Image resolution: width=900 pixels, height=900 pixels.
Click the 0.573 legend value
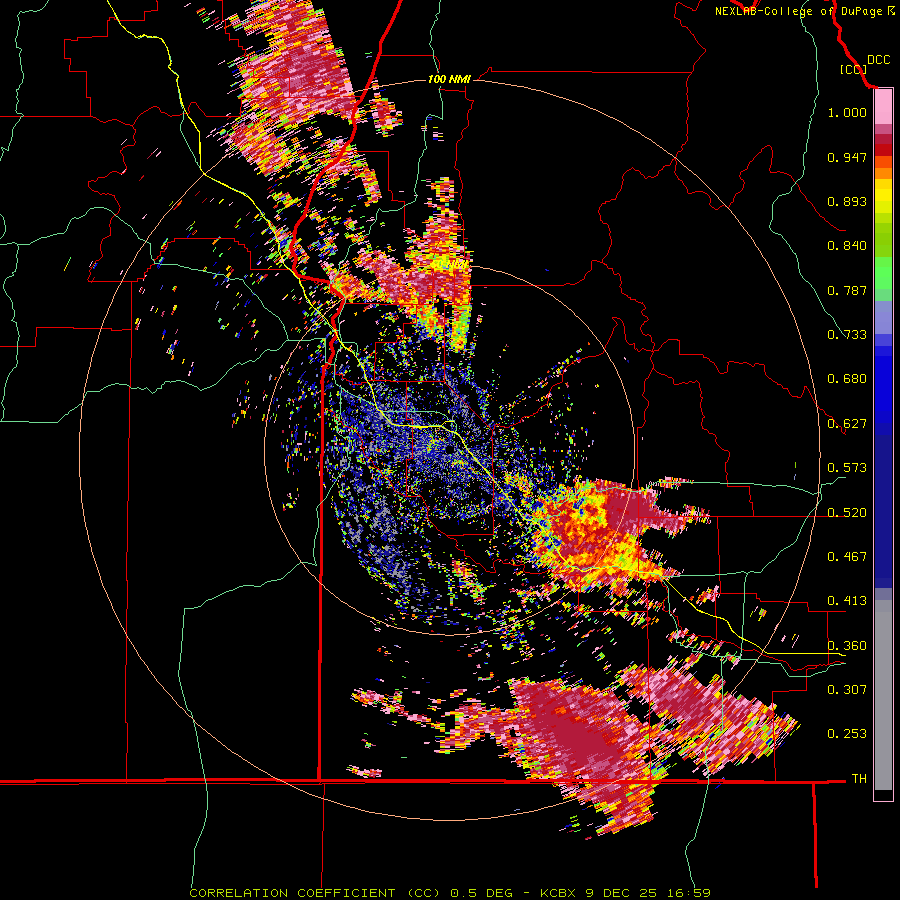[x=847, y=468]
